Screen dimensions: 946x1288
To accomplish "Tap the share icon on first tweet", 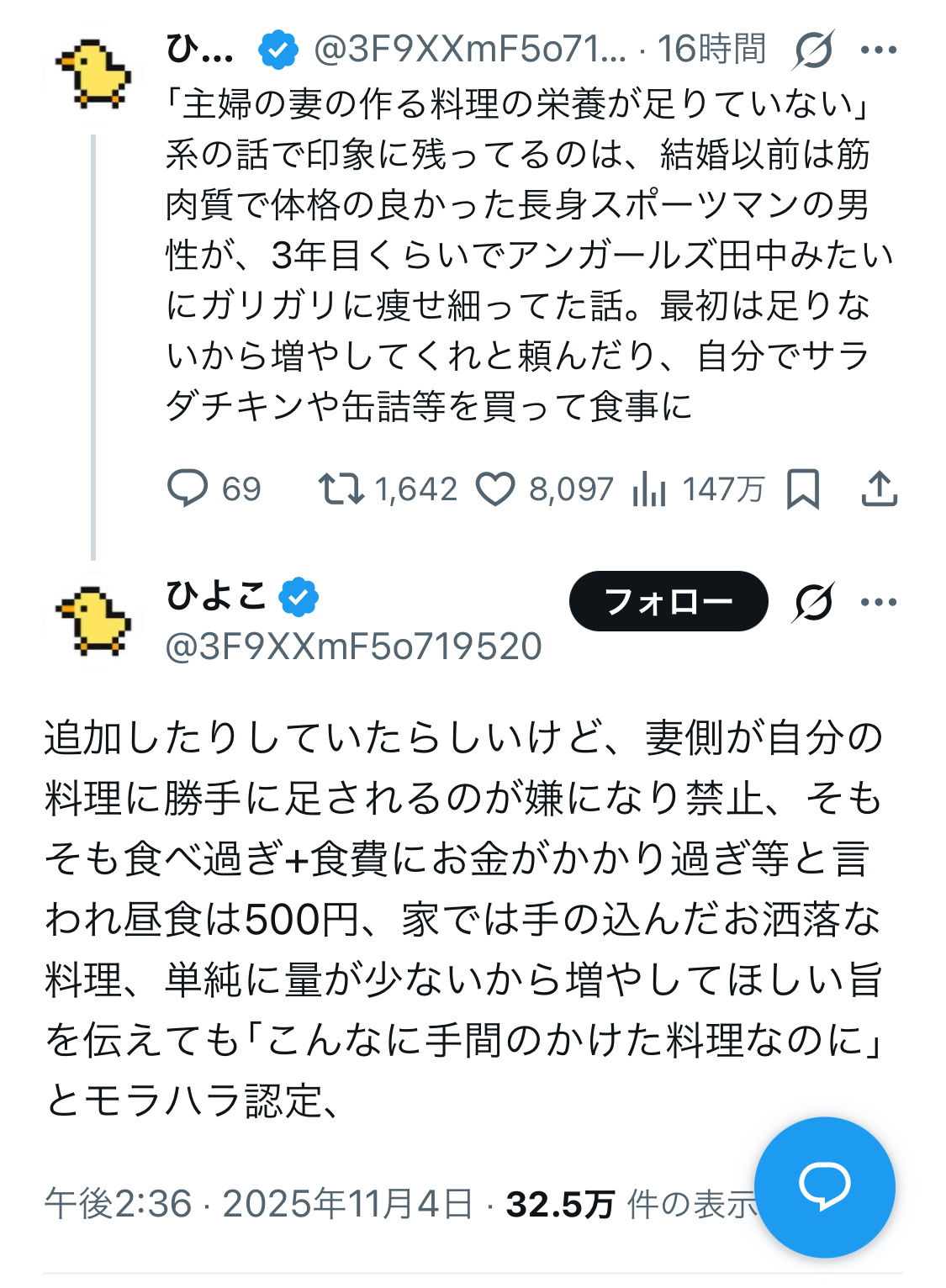I will (879, 488).
